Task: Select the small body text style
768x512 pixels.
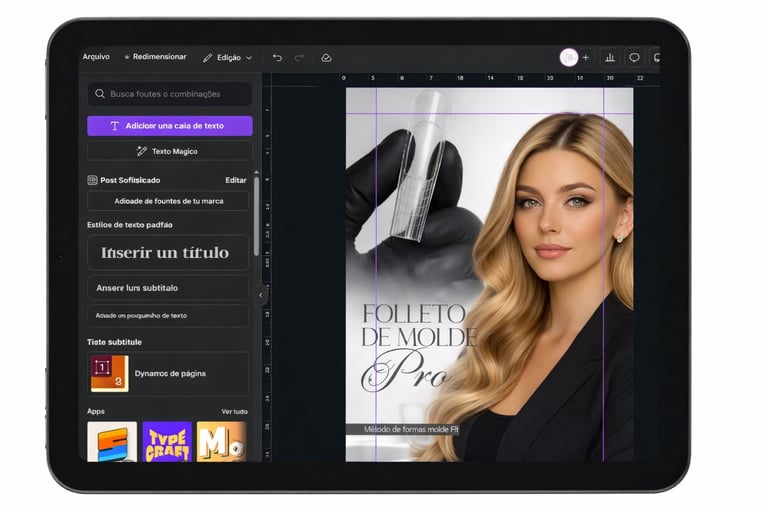Action: pos(168,316)
